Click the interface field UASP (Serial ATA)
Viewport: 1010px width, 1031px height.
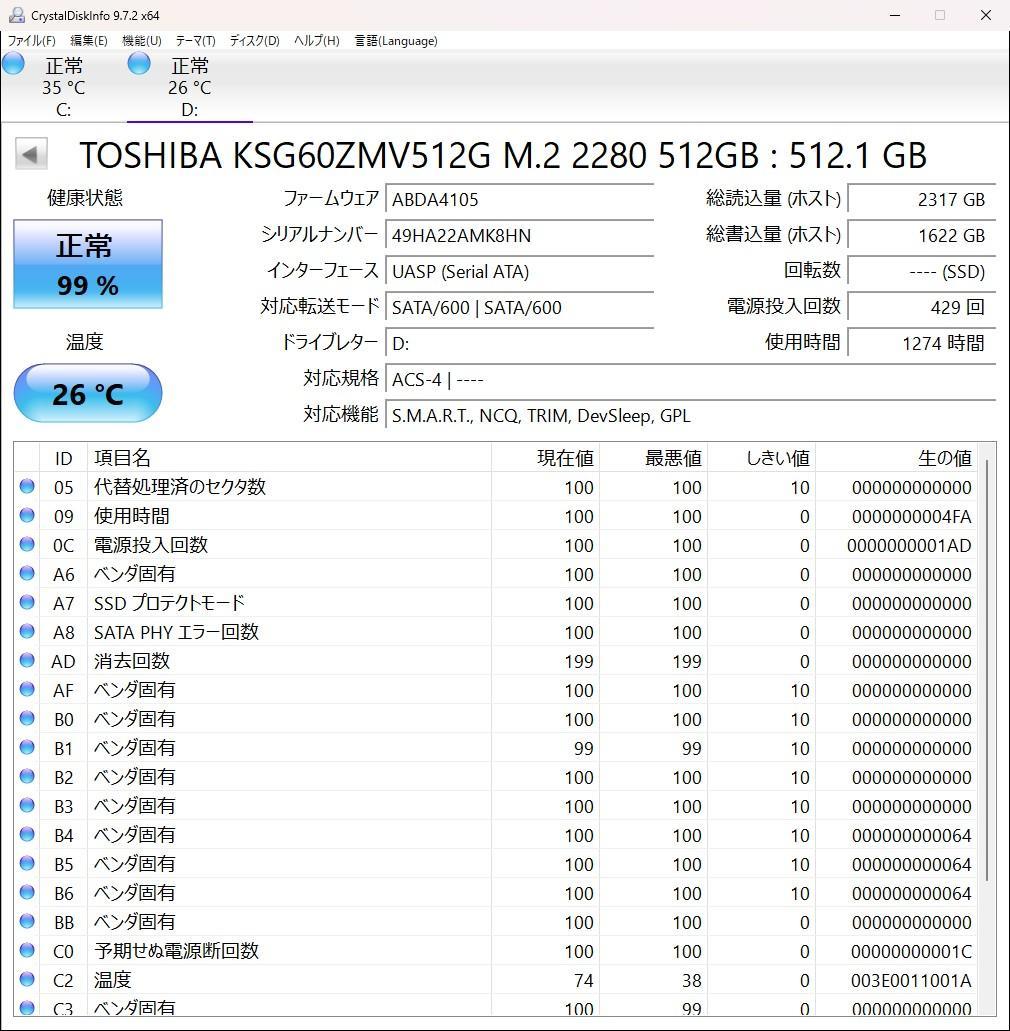[x=519, y=272]
